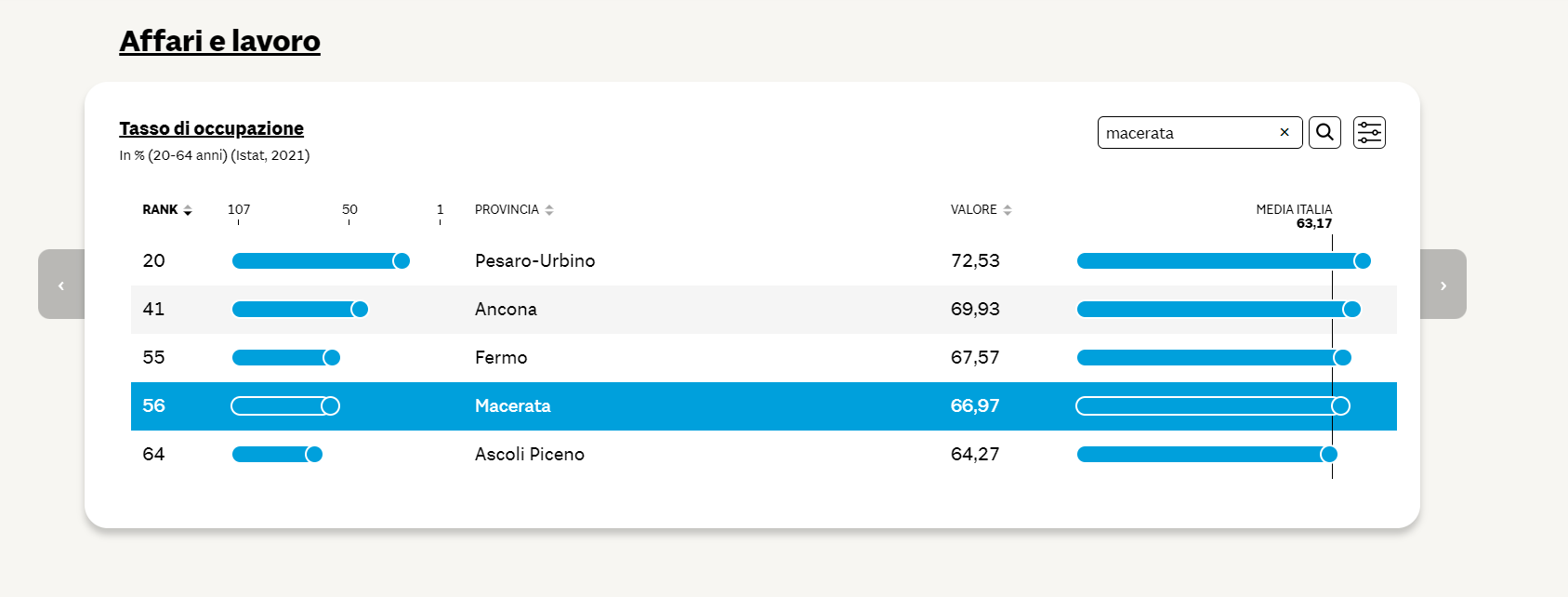Screen dimensions: 1568x597
Task: Click the Ancona rank bar handle
Action: click(360, 310)
